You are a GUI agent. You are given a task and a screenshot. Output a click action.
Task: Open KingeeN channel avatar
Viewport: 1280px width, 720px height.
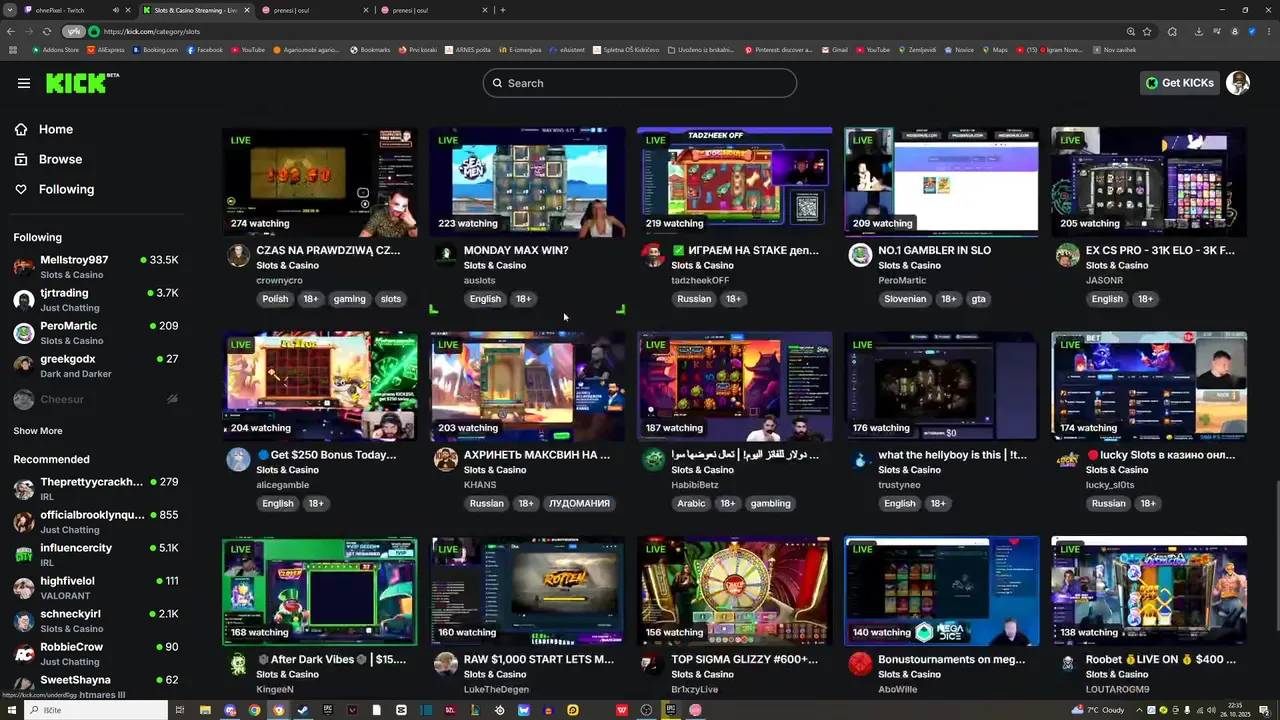[238, 664]
